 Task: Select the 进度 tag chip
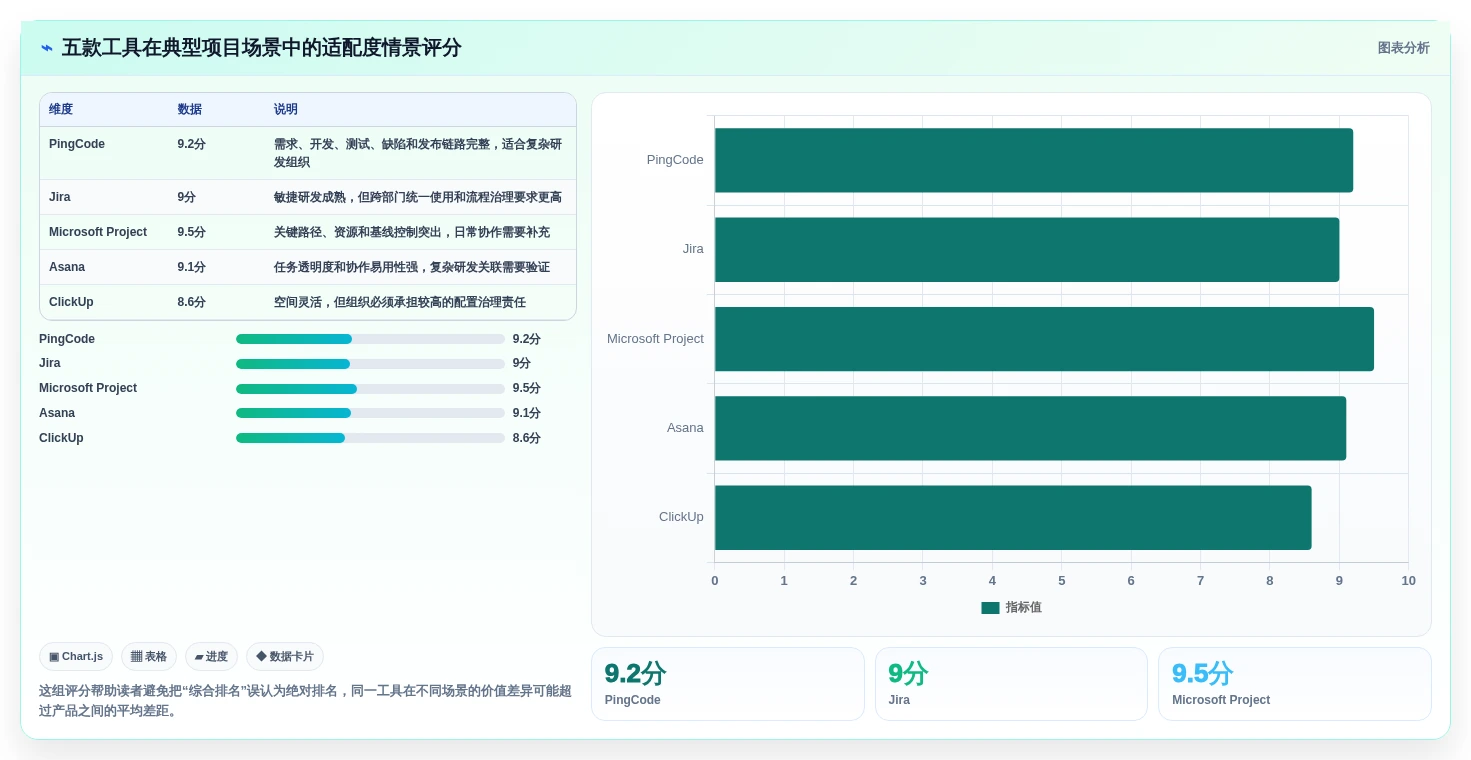point(211,657)
